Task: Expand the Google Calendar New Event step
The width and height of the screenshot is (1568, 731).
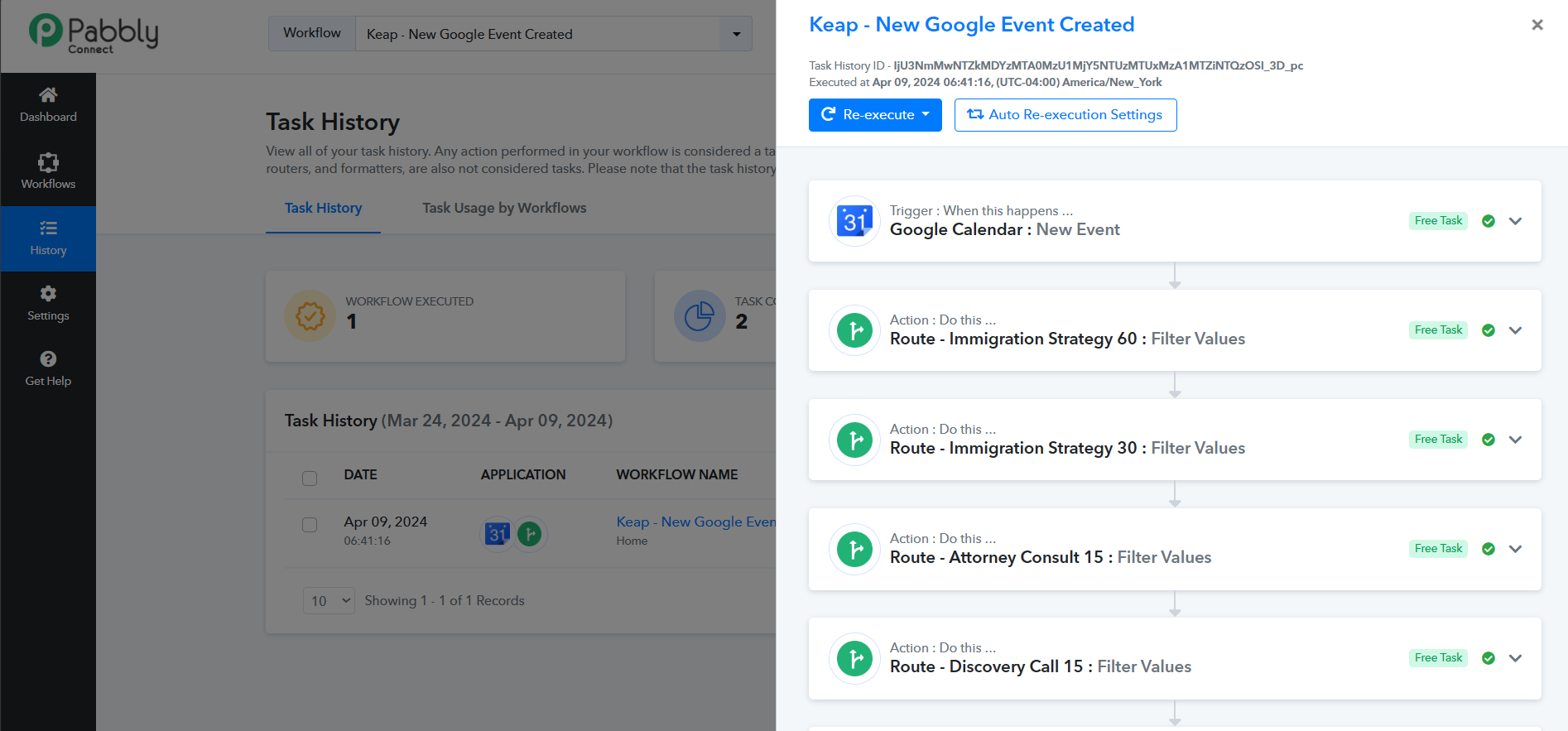Action: (1516, 221)
